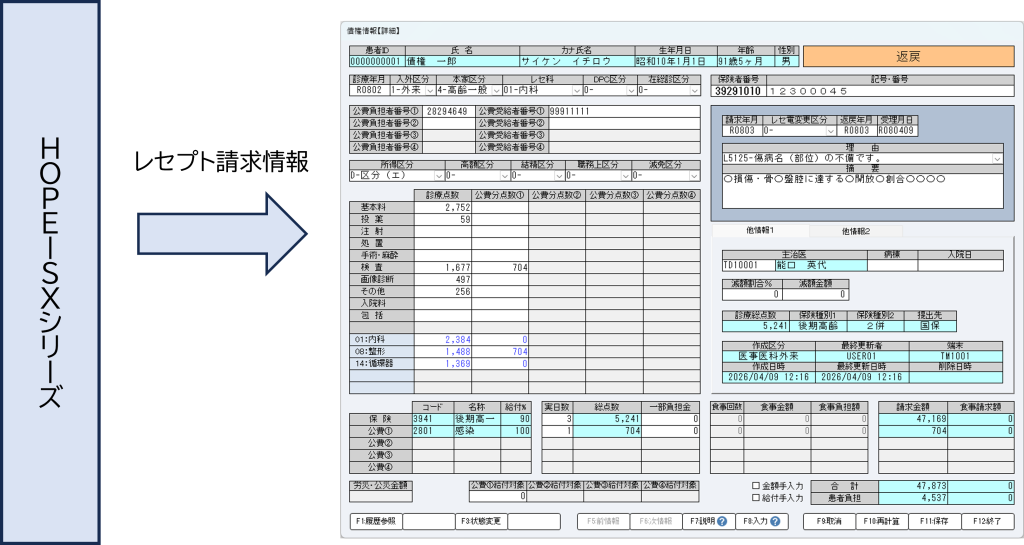This screenshot has height=545, width=1024.
Task: Enable the 金額手入力 checkbox
Action: click(x=756, y=486)
